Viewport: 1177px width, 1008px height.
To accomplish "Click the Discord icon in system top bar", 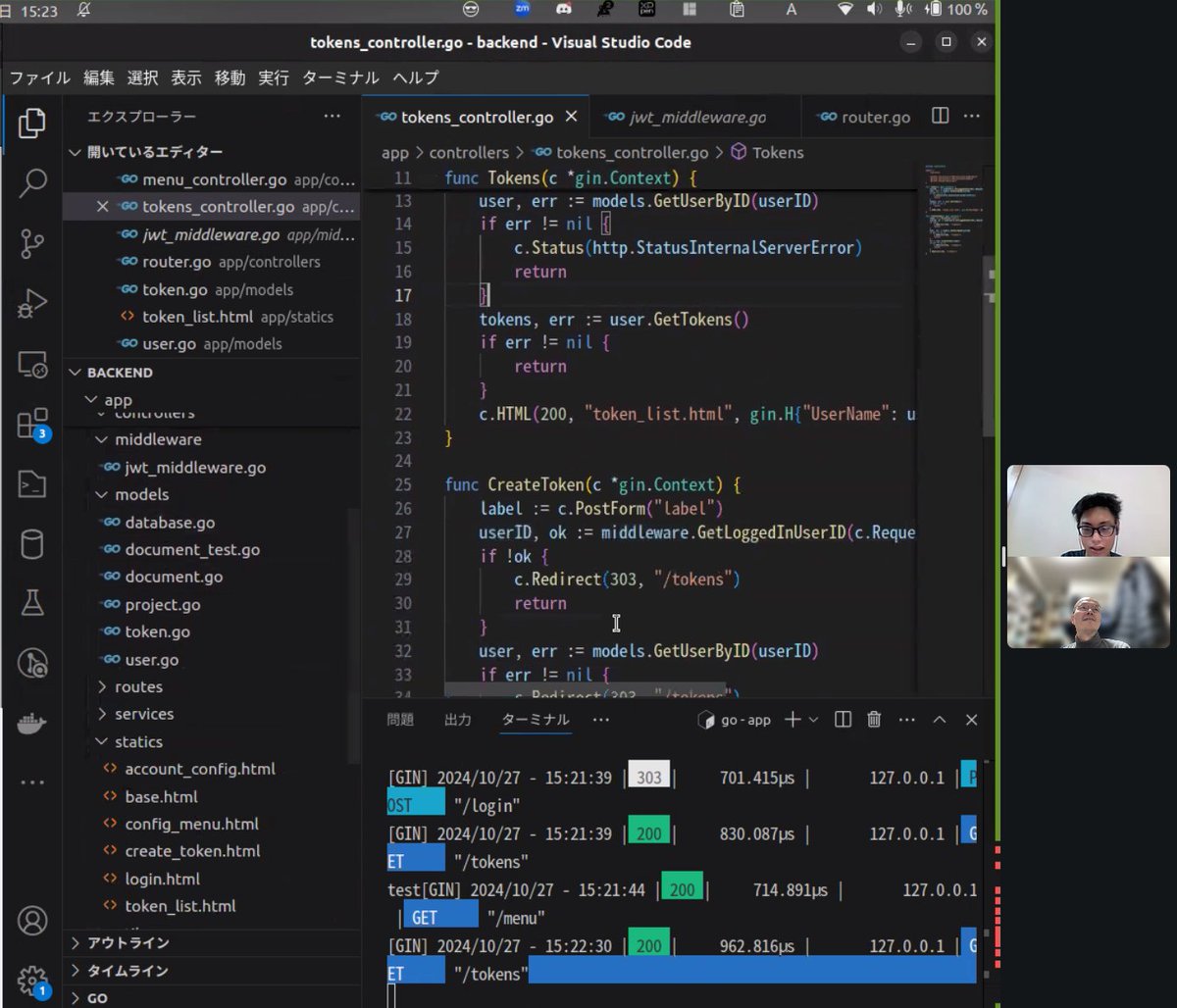I will [x=563, y=10].
